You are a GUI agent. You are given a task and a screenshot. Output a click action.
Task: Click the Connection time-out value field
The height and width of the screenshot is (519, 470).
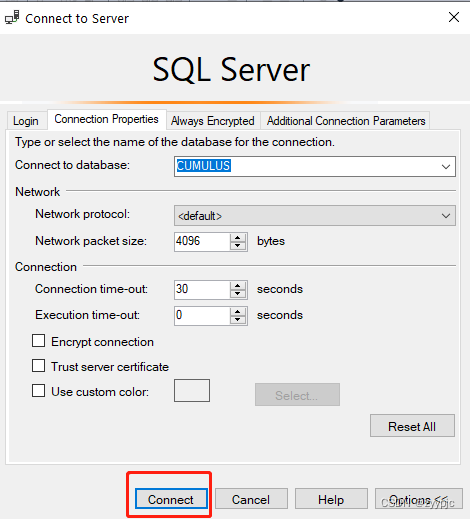[202, 289]
